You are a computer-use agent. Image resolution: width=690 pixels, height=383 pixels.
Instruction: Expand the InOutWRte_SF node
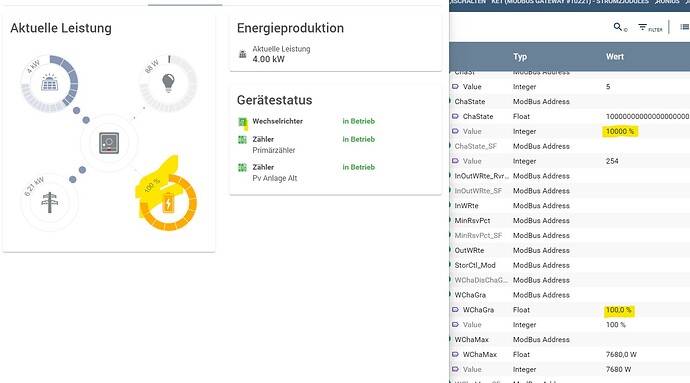(x=450, y=191)
